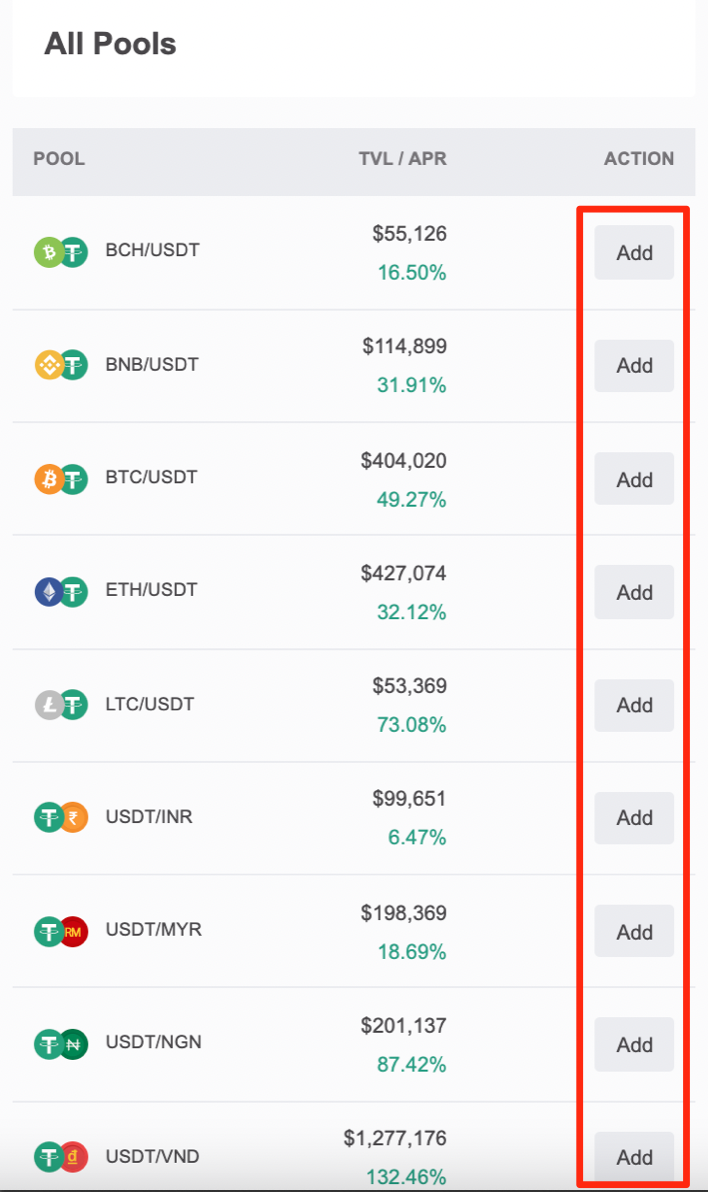Click the USDT/MYR ringgit pair icon

click(x=61, y=931)
